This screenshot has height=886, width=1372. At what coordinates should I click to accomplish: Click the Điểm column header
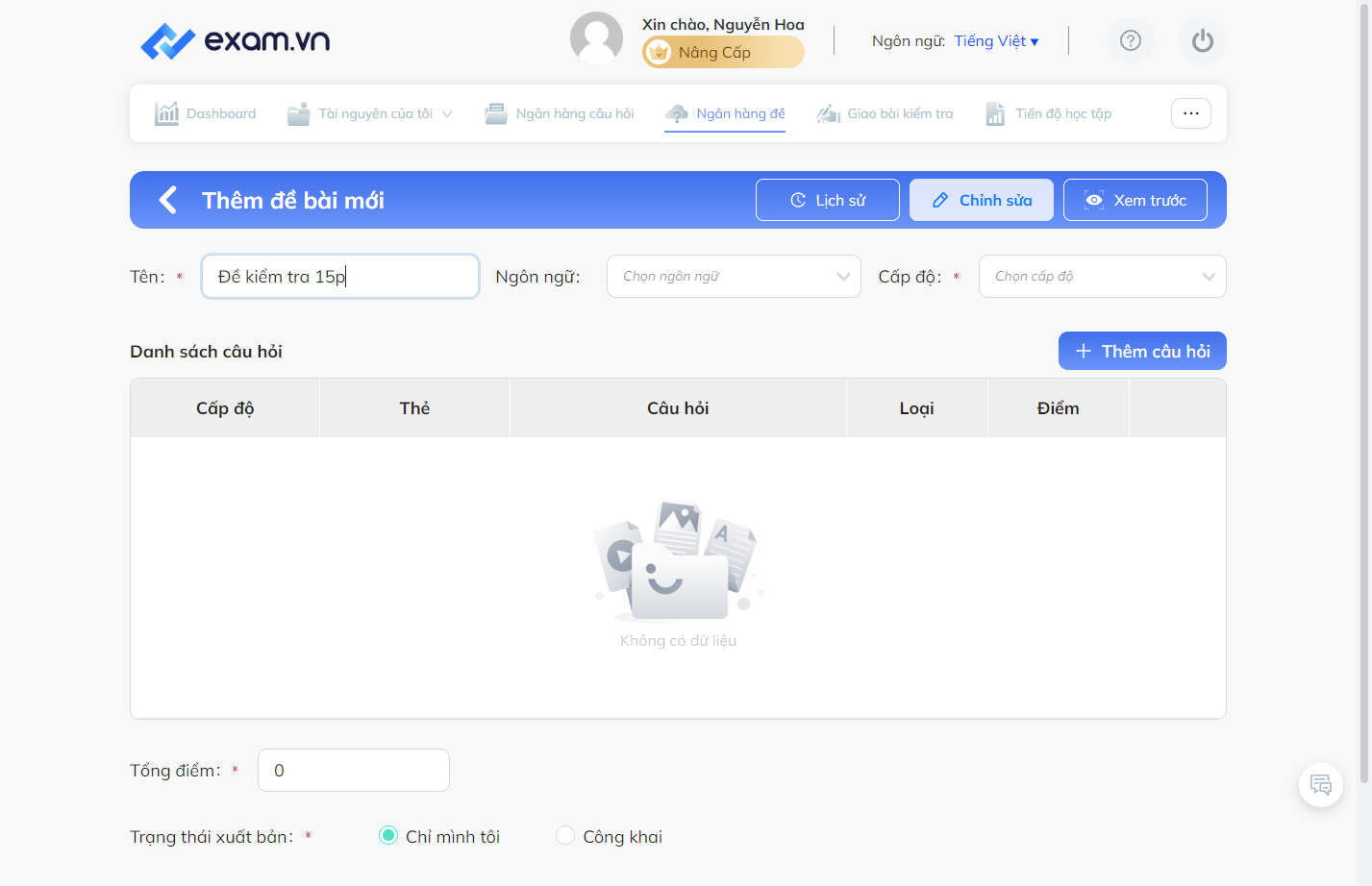1059,408
